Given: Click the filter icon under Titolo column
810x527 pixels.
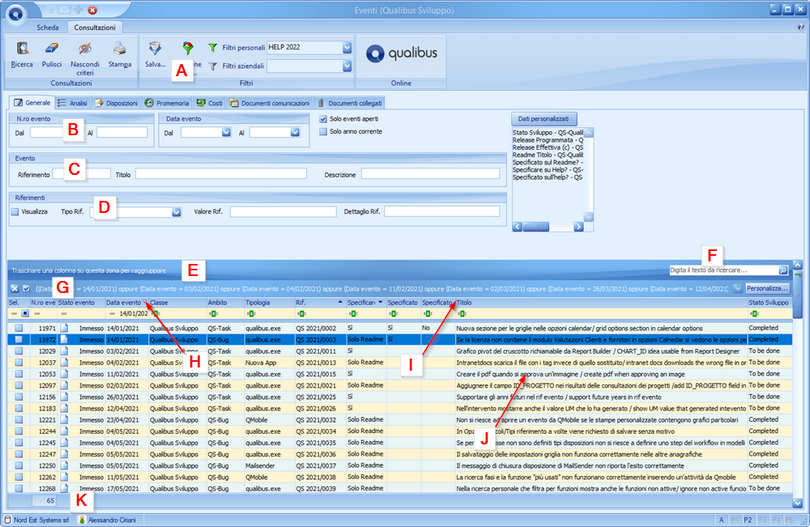Looking at the screenshot, I should click(x=461, y=314).
